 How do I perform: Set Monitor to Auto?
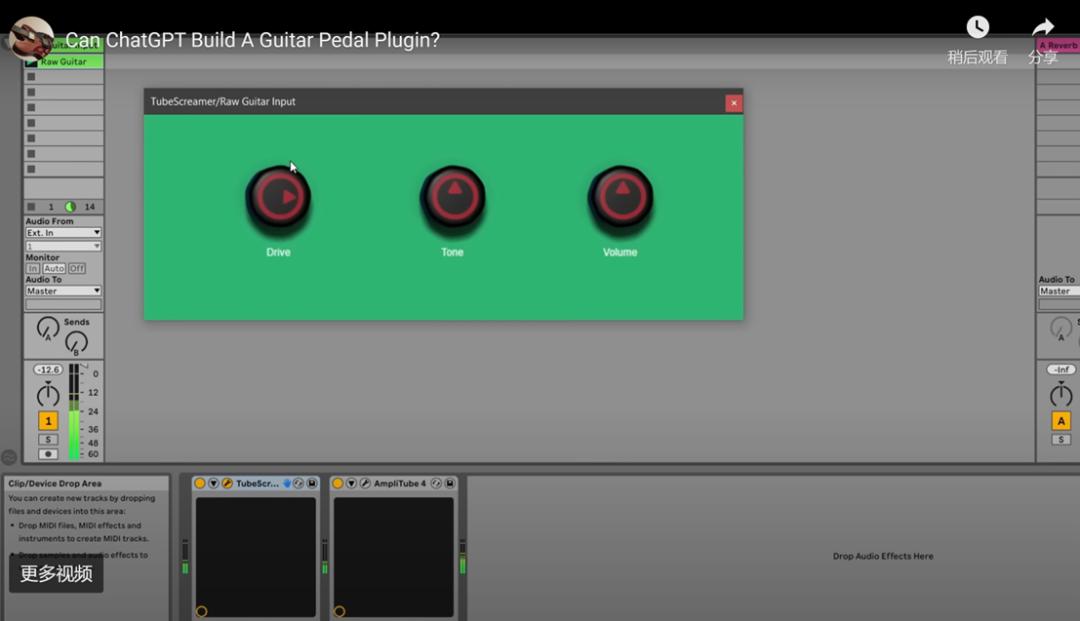(x=54, y=269)
